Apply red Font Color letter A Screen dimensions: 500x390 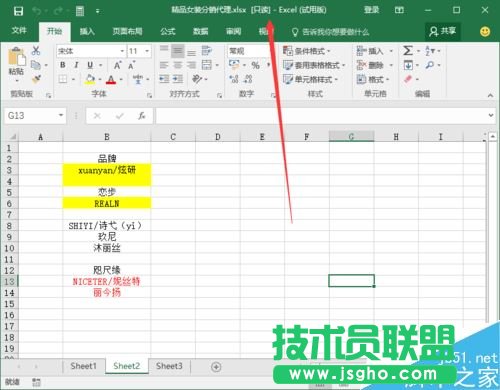111,79
